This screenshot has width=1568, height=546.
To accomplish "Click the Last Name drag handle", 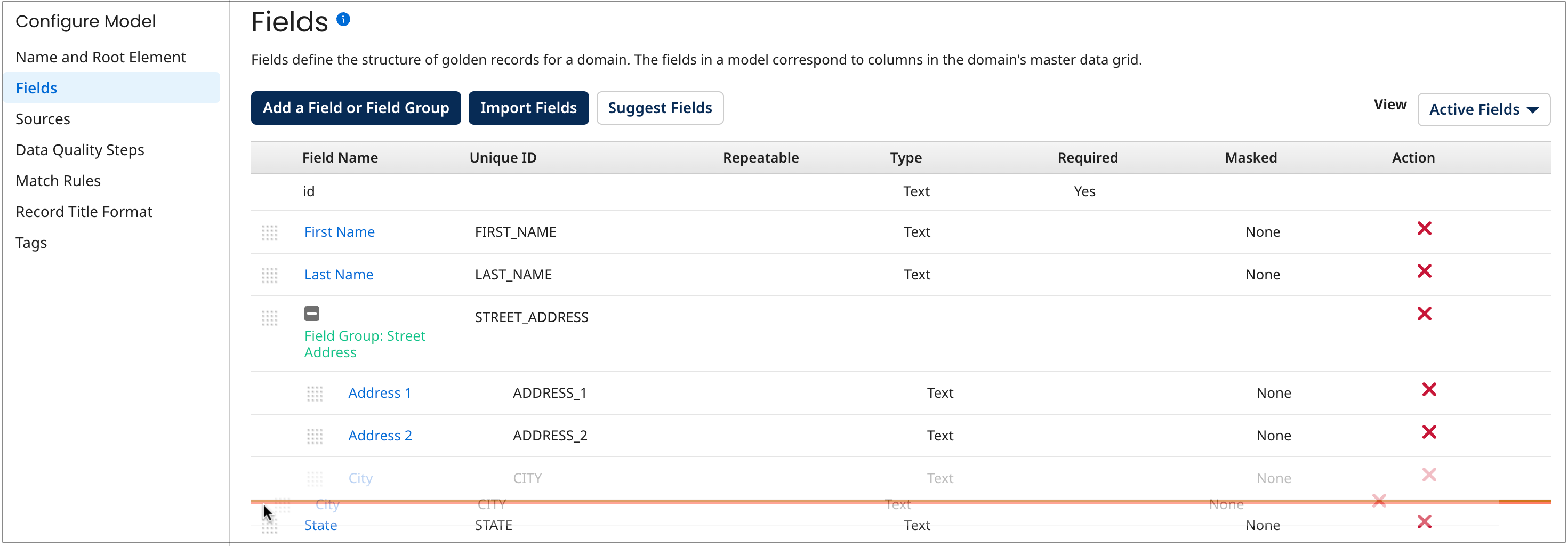I will tap(269, 275).
